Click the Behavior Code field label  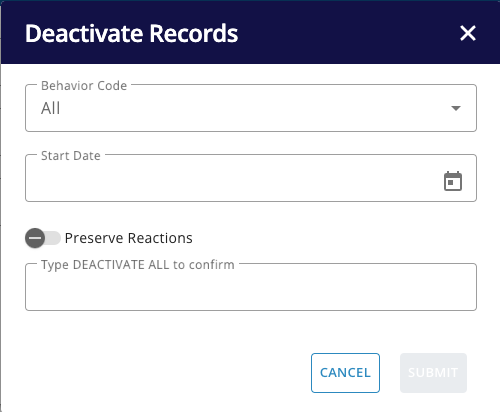click(x=84, y=86)
